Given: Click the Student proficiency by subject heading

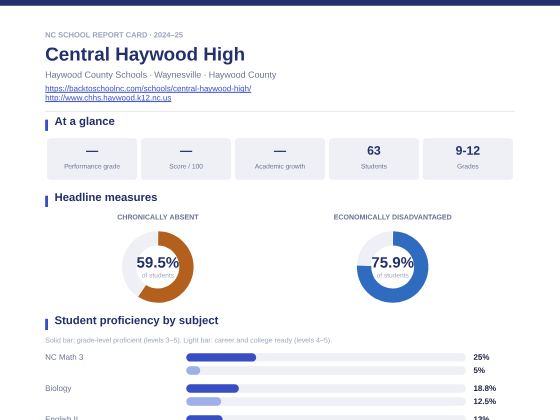Looking at the screenshot, I should pyautogui.click(x=136, y=320).
